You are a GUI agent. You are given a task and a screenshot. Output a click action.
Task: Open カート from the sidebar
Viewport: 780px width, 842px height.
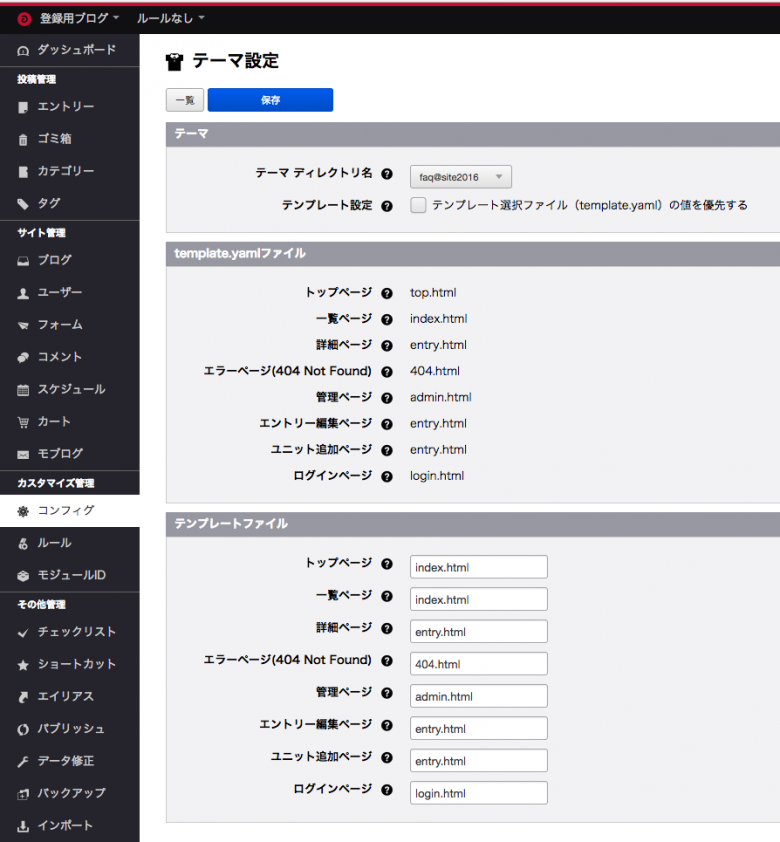54,421
